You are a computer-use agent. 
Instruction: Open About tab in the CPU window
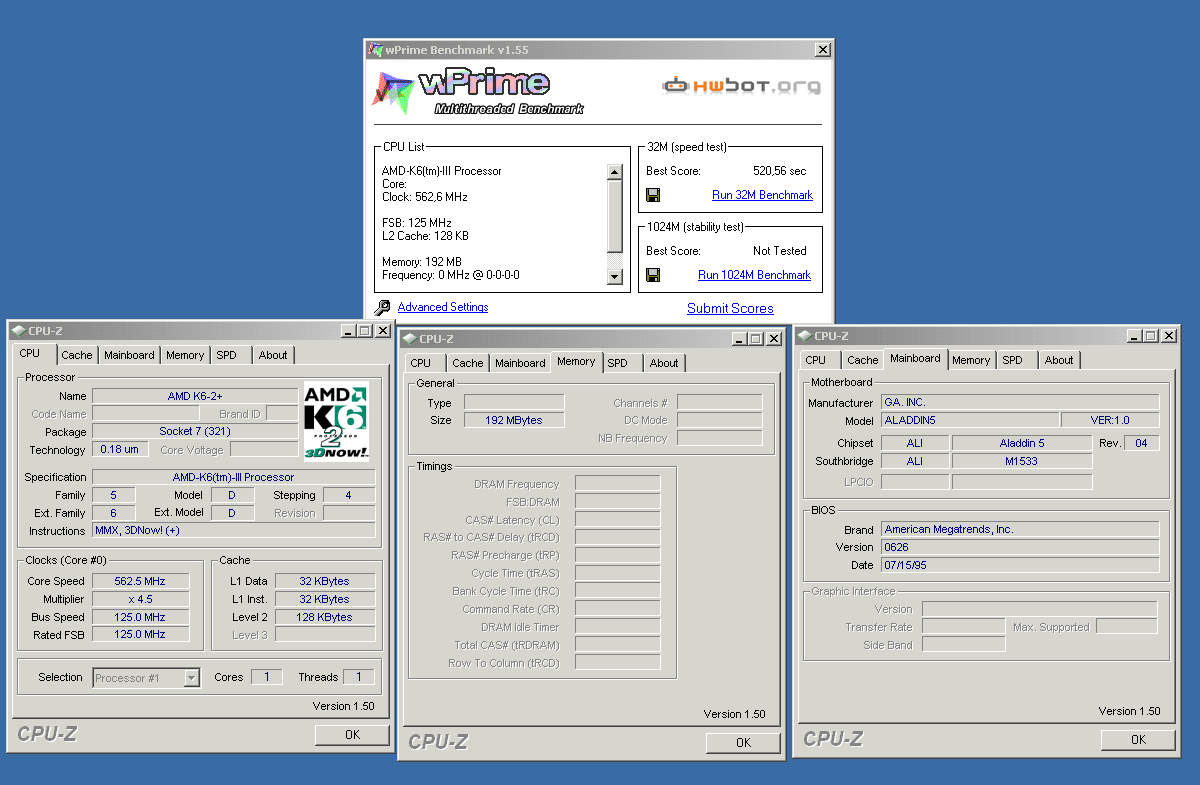273,355
